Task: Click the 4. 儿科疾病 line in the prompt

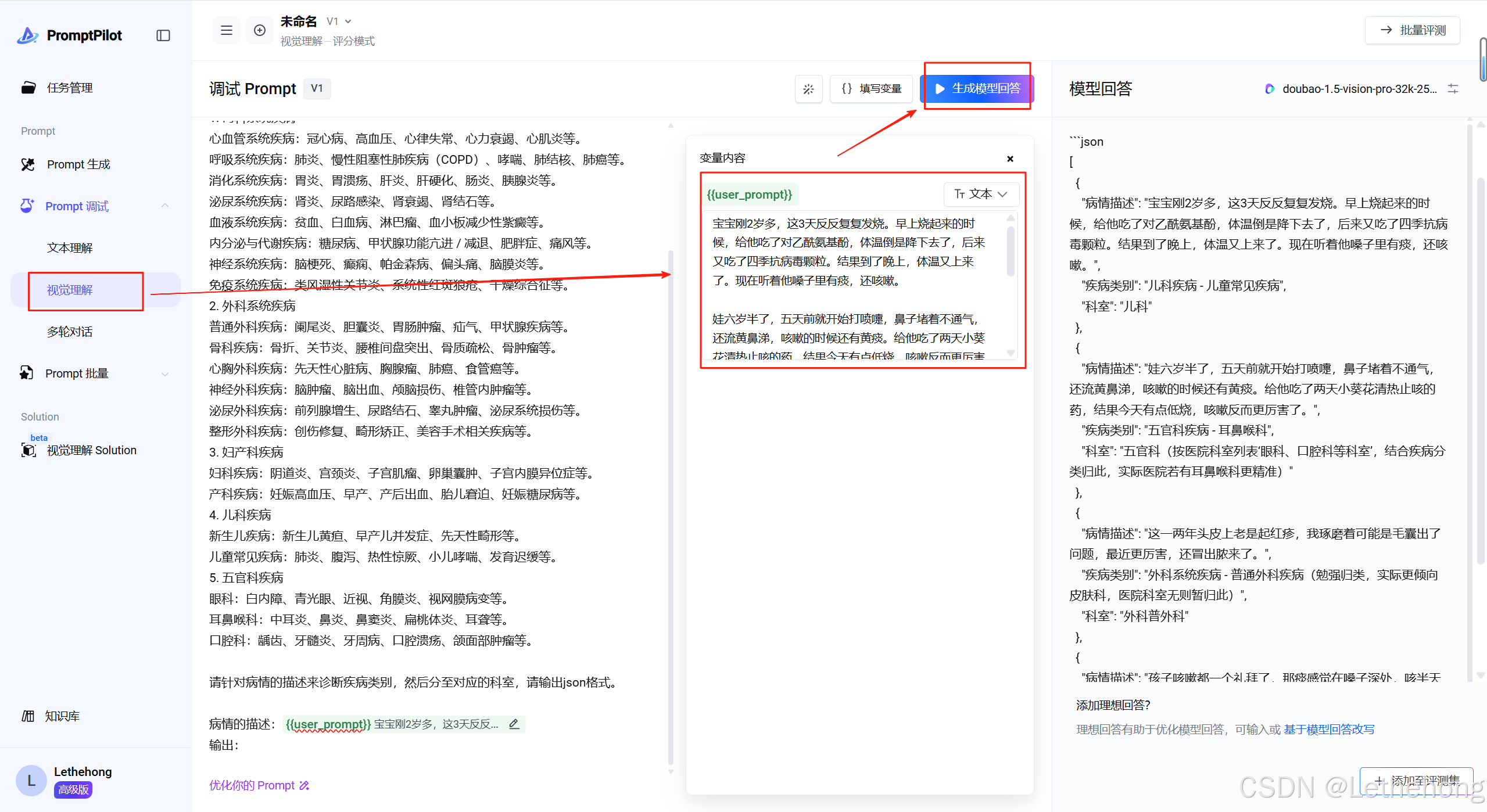Action: coord(240,515)
